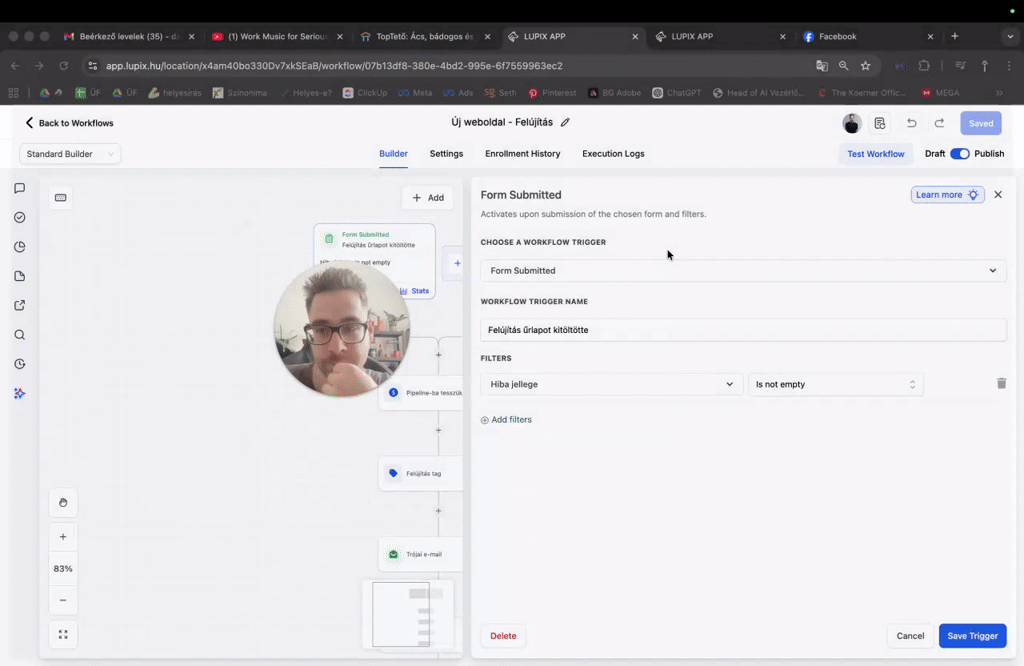1024x666 pixels.
Task: Click the fit-to-screen icon below zoom controls
Action: 63,634
